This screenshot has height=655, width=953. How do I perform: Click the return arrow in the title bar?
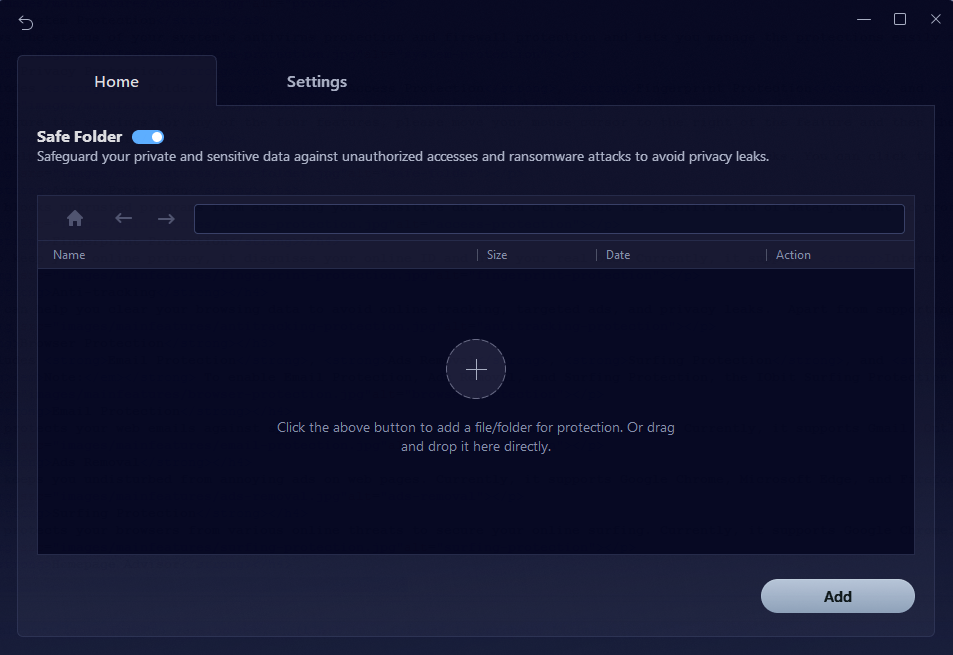(26, 23)
